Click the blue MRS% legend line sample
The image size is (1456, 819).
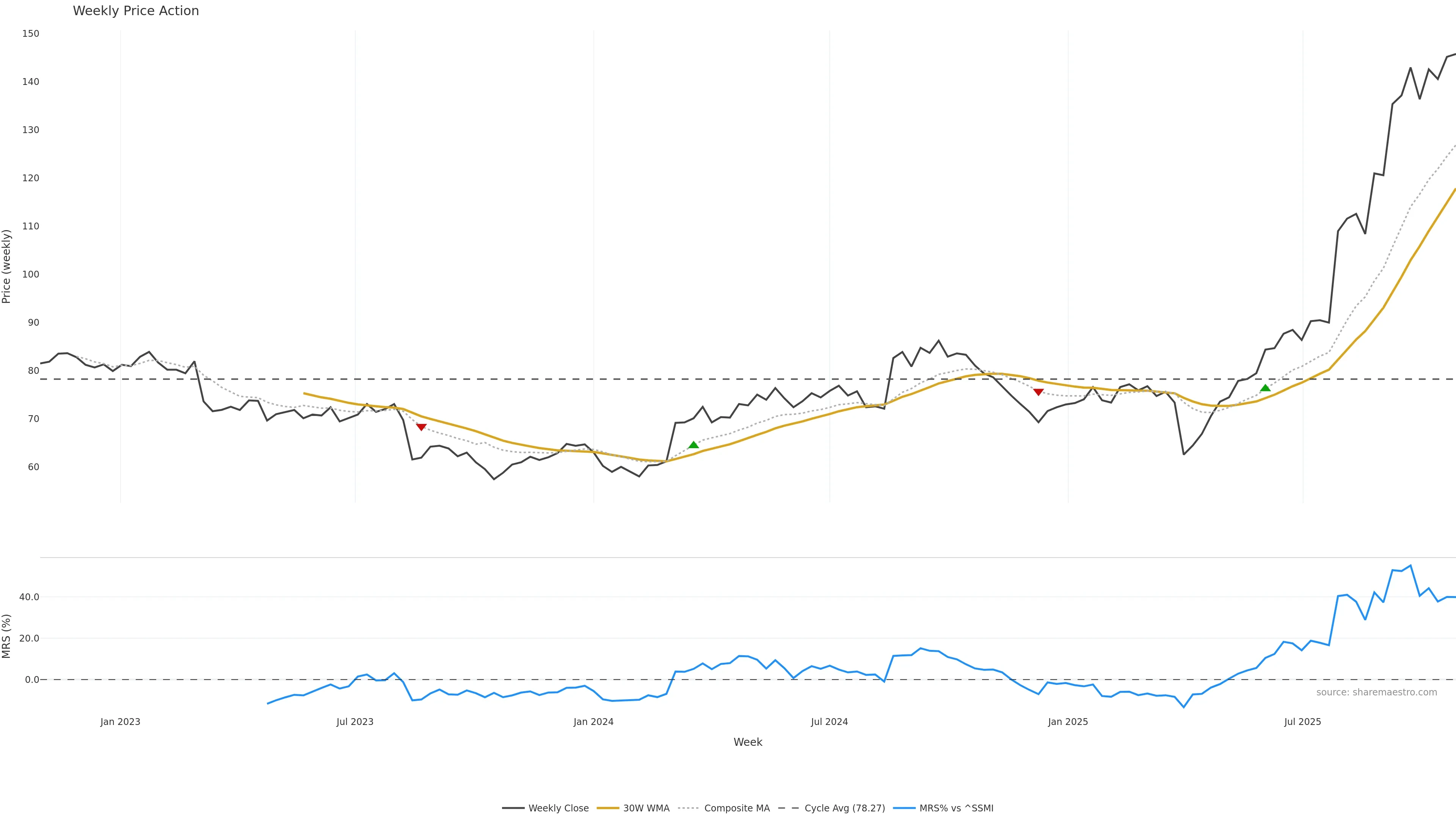904,808
